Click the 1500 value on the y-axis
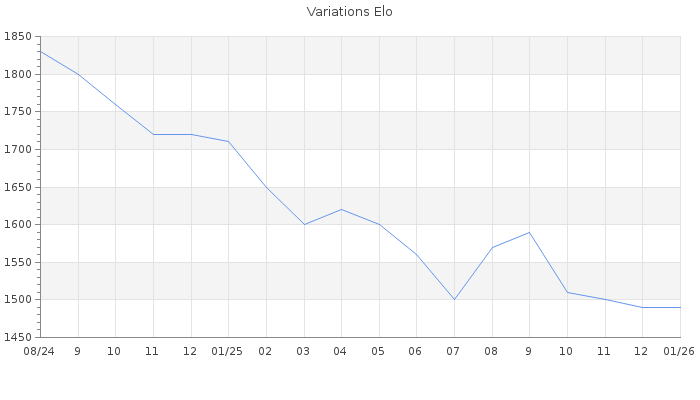This screenshot has height=400, width=700. [x=17, y=299]
